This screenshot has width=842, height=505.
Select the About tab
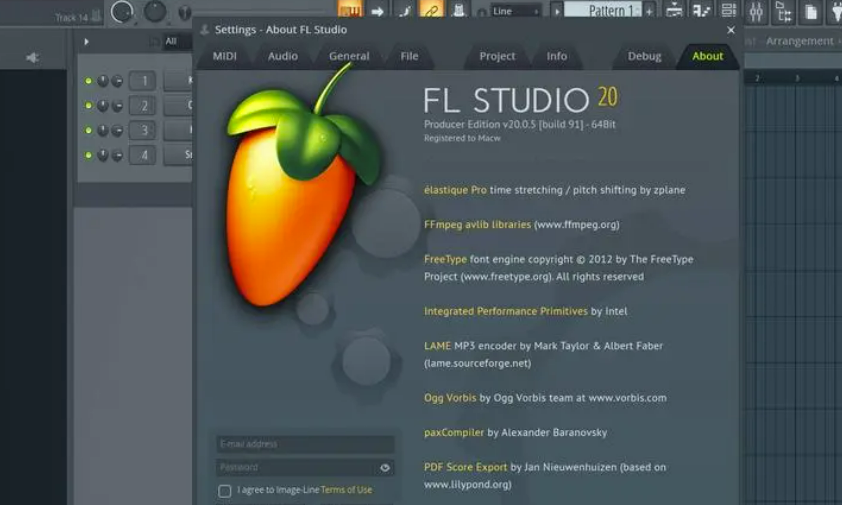(707, 56)
